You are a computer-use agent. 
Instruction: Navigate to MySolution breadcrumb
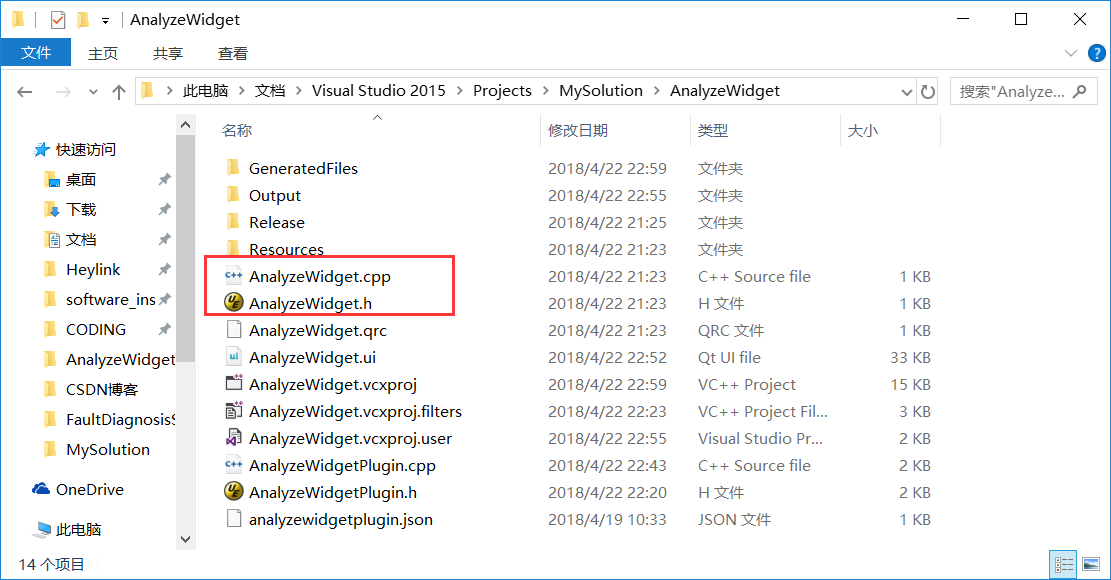[x=601, y=91]
